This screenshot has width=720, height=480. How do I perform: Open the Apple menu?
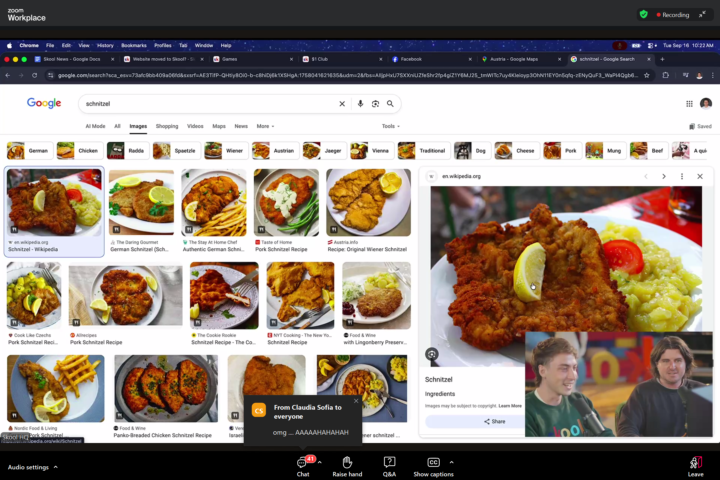[9, 45]
